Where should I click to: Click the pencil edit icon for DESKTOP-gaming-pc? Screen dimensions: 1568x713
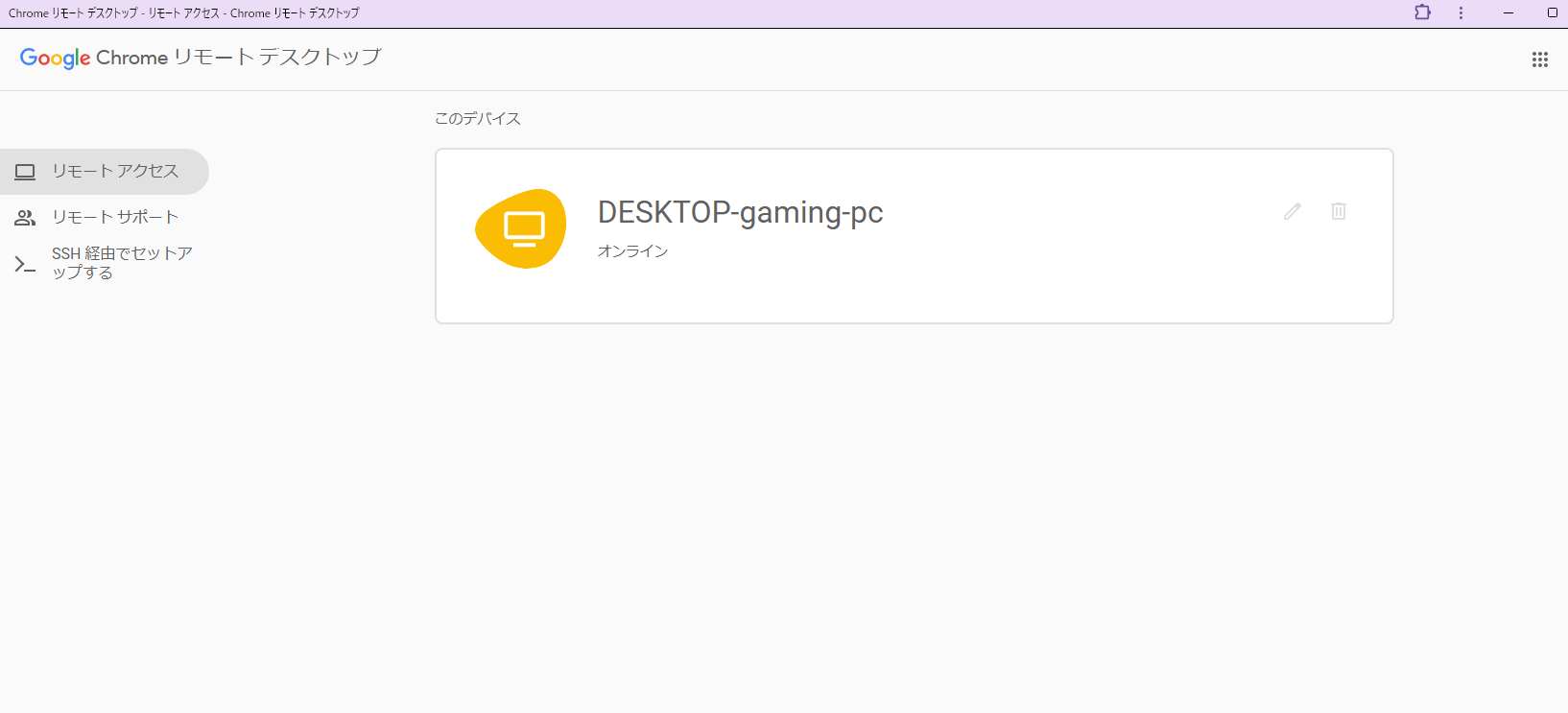click(x=1293, y=211)
